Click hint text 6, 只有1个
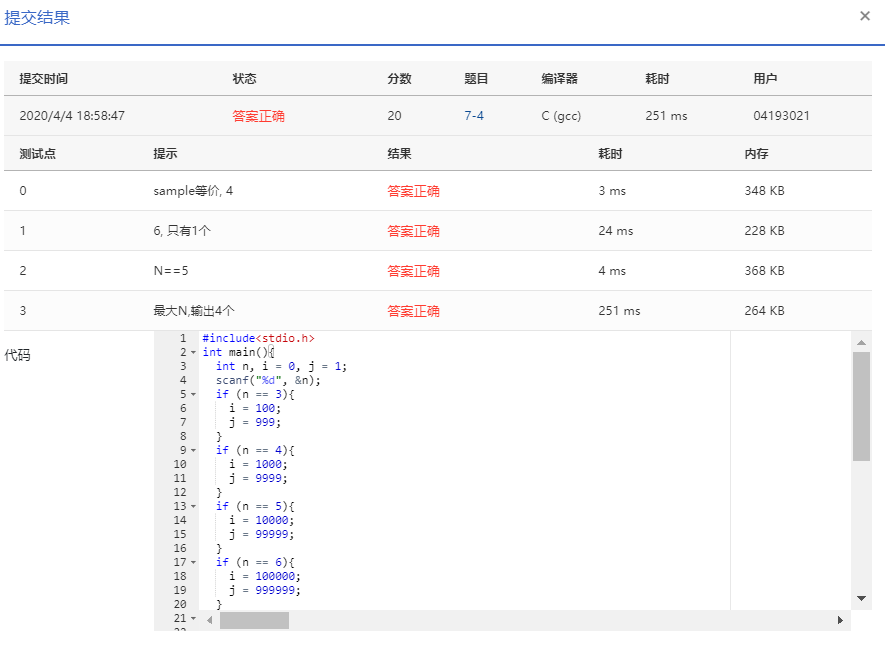Image resolution: width=885 pixels, height=645 pixels. 182,231
